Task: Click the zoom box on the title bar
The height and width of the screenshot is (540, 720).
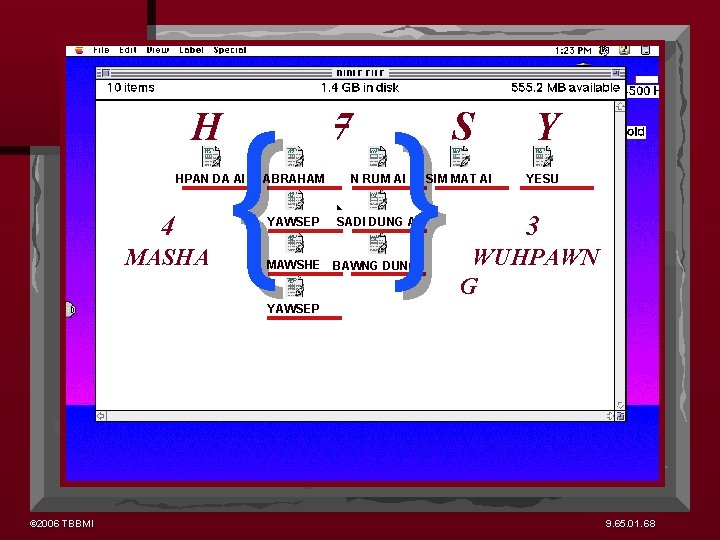Action: click(615, 73)
